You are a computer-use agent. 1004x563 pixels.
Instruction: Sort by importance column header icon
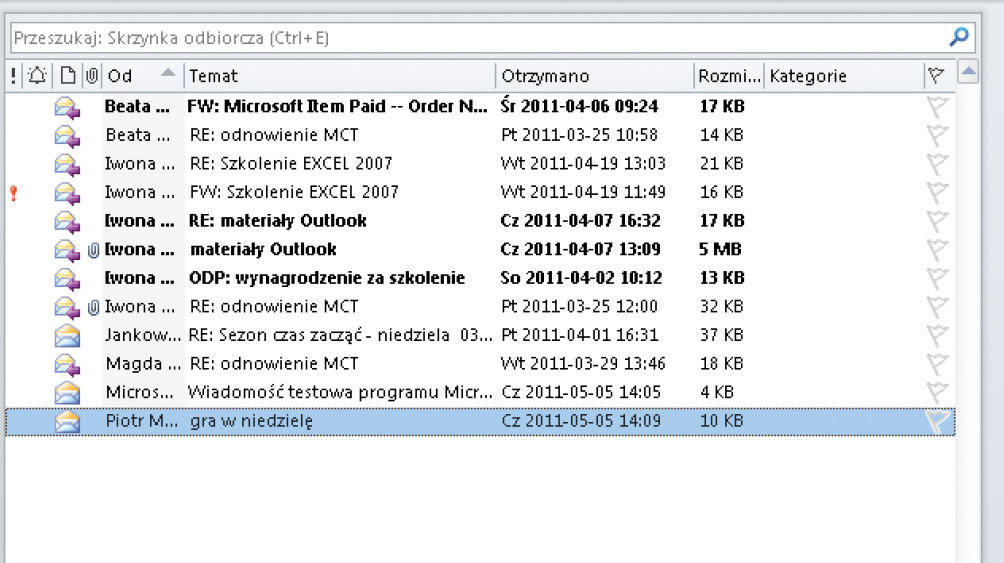[13, 76]
